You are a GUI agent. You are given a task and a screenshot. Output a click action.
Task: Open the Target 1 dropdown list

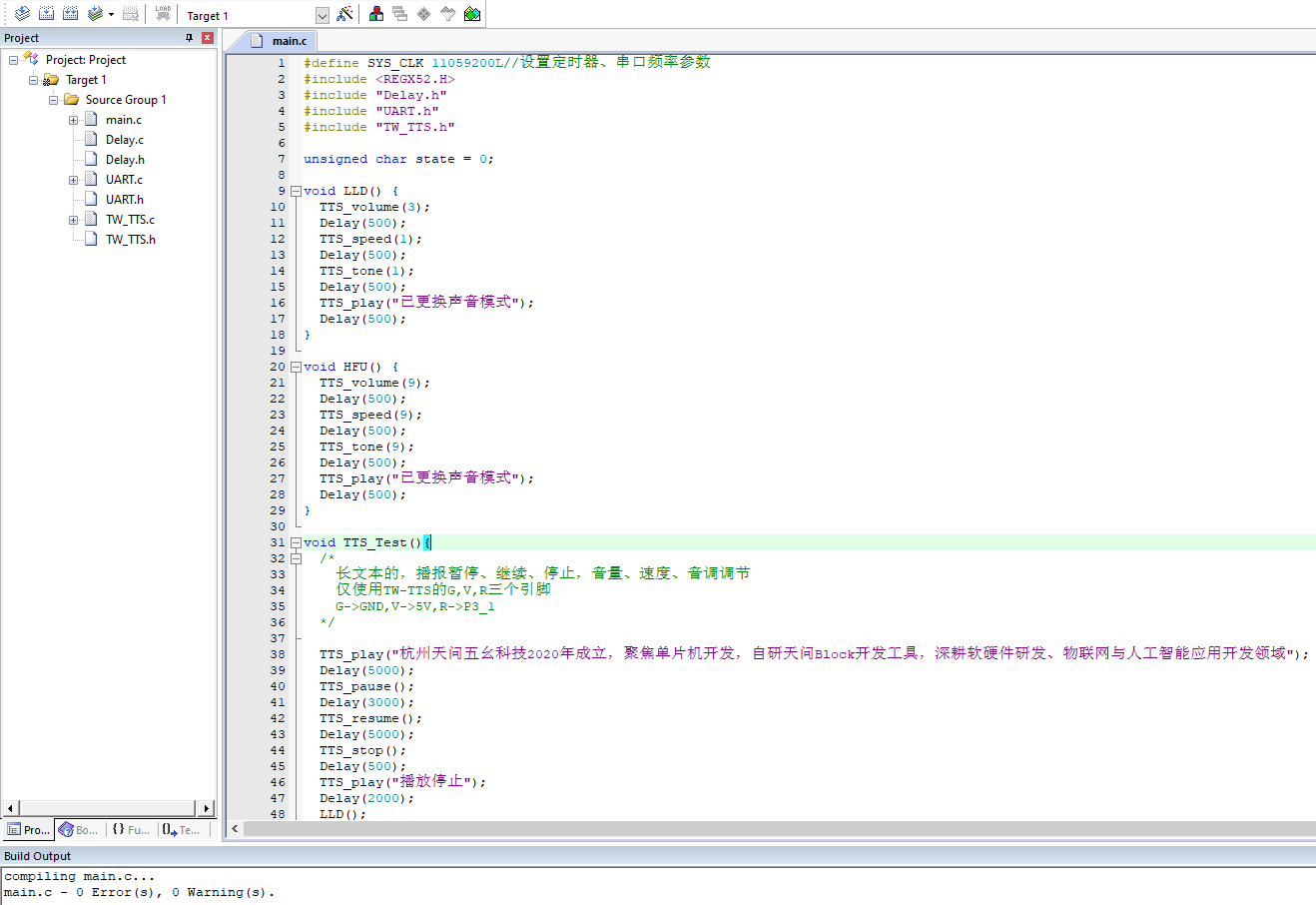pyautogui.click(x=322, y=16)
